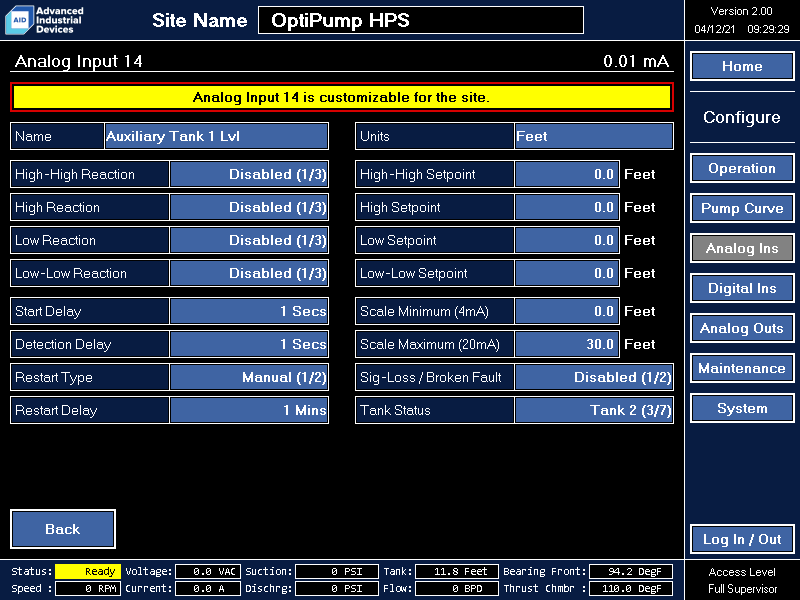Click the Advanced Industrial Devices logo

click(x=44, y=20)
